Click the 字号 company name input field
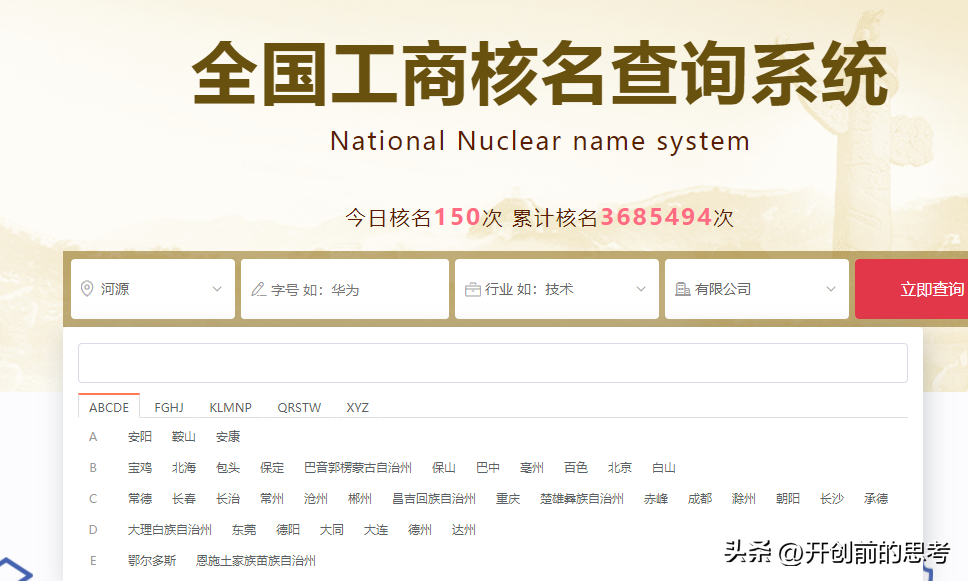Screen dimensions: 968x581 click(345, 289)
